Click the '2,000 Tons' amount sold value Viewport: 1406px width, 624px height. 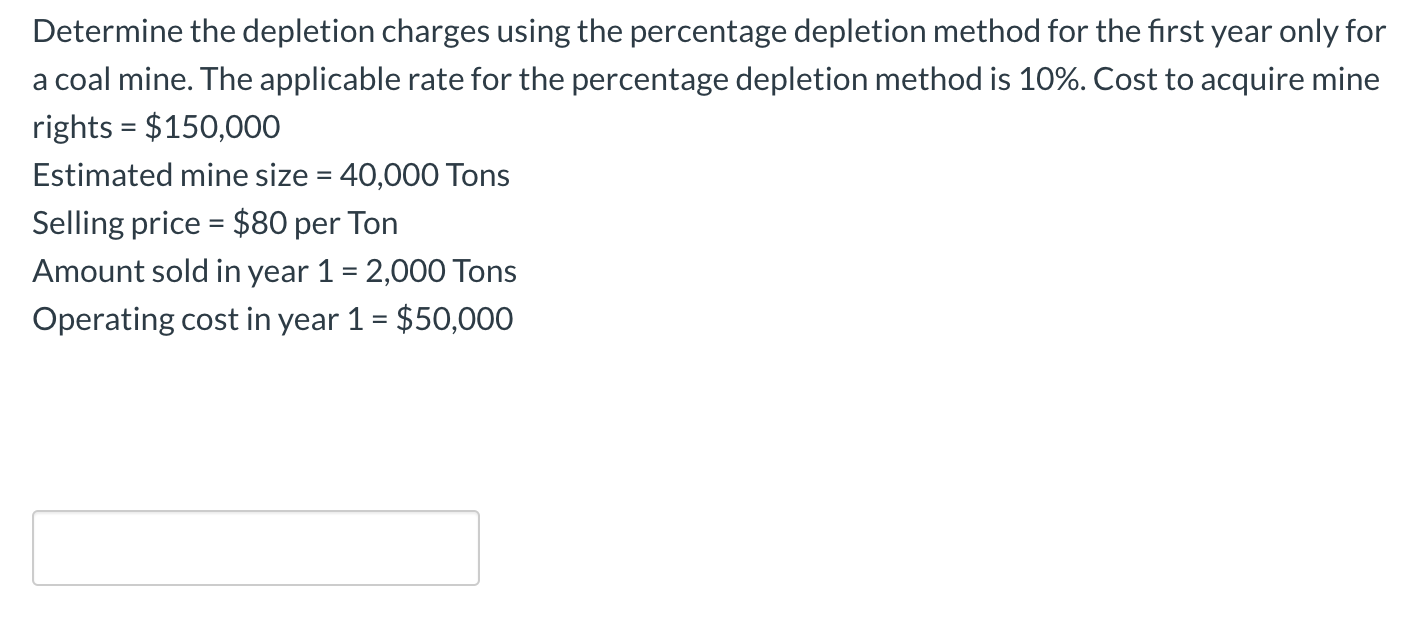coord(442,270)
